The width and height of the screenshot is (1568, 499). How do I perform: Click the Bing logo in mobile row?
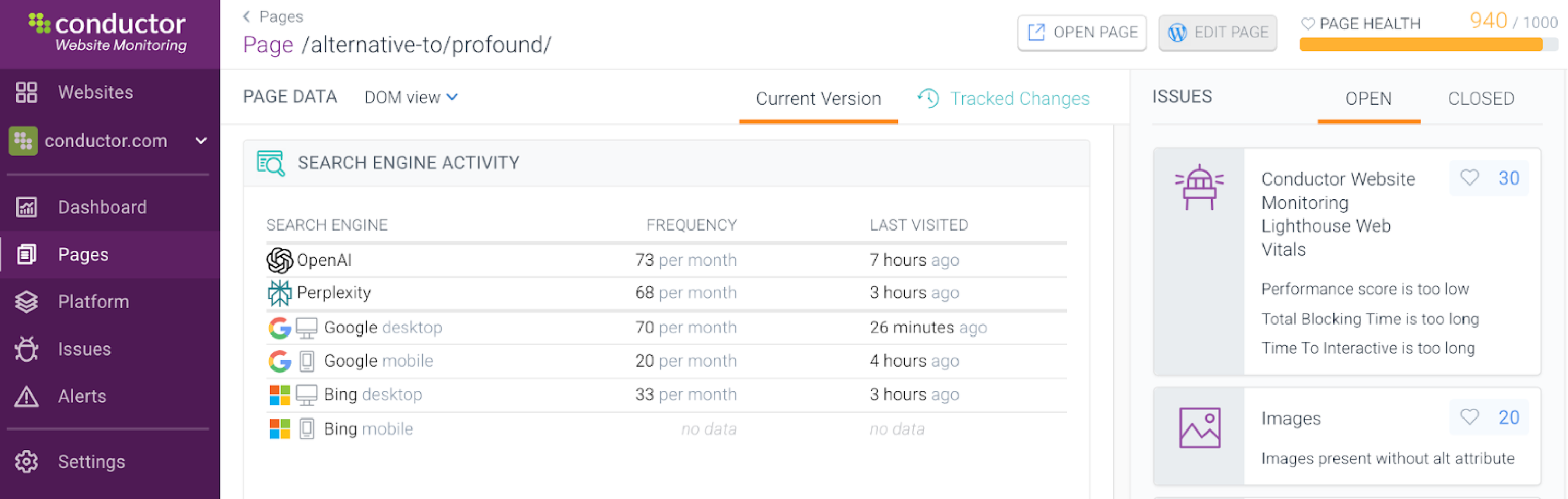click(280, 429)
